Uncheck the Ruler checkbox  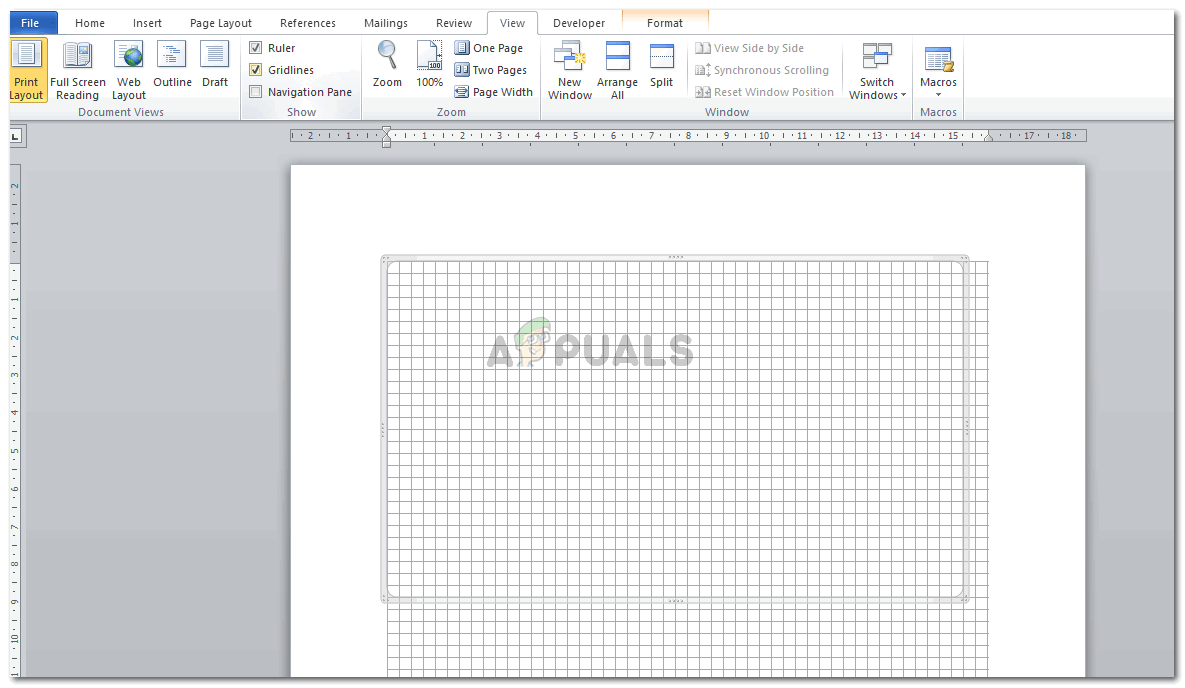(256, 48)
